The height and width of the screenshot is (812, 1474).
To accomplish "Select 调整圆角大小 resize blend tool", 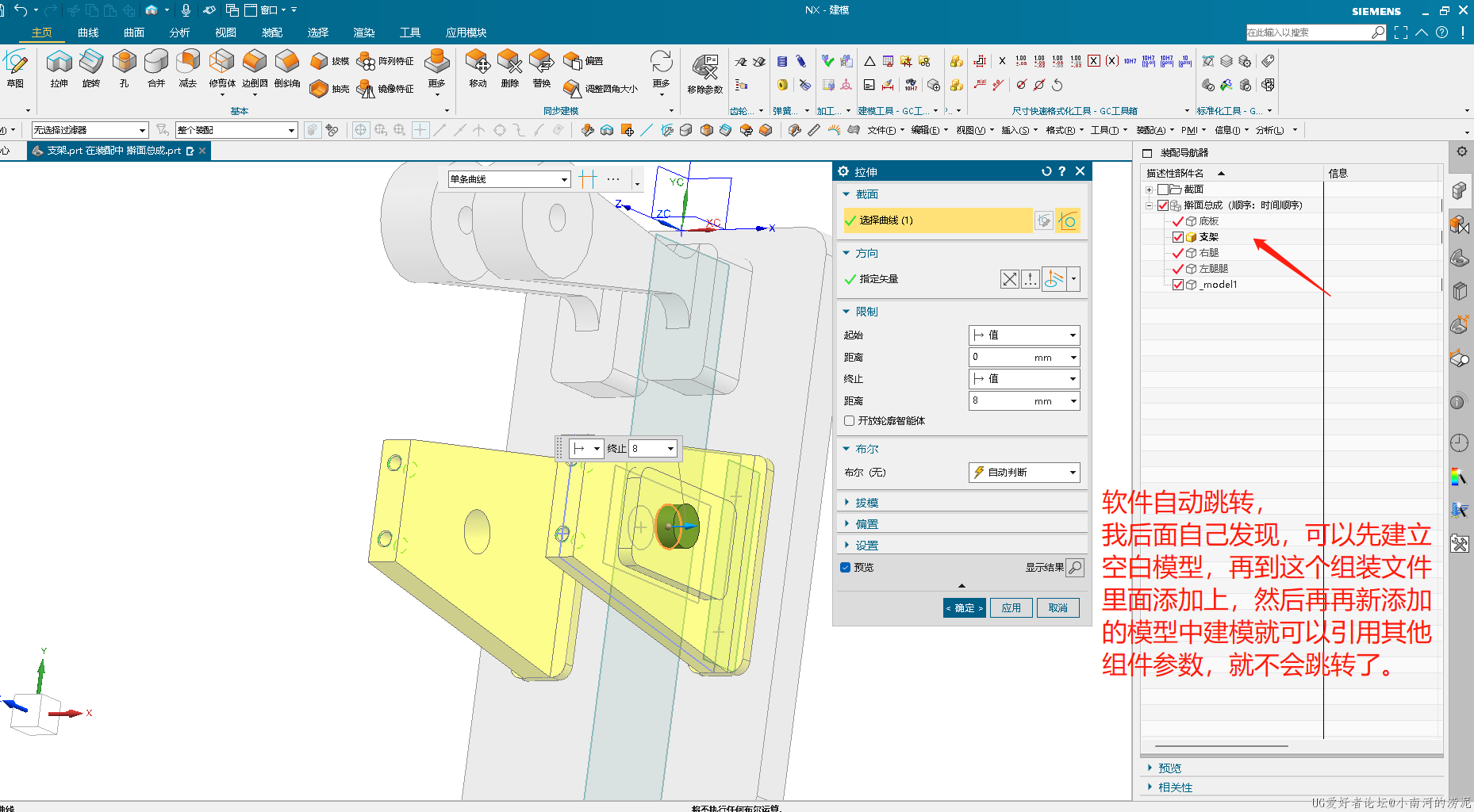I will click(x=601, y=89).
